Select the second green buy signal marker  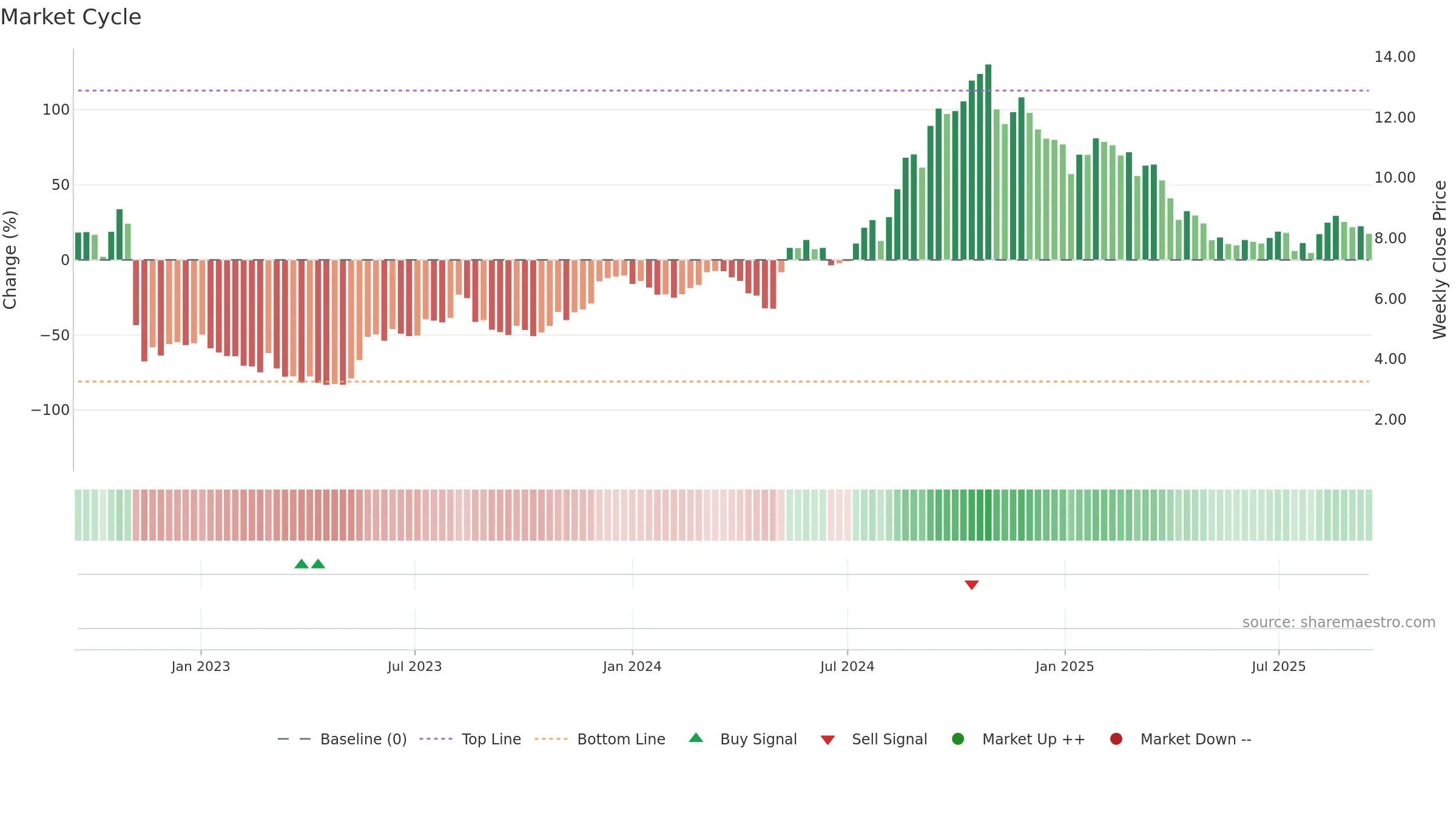[x=318, y=564]
